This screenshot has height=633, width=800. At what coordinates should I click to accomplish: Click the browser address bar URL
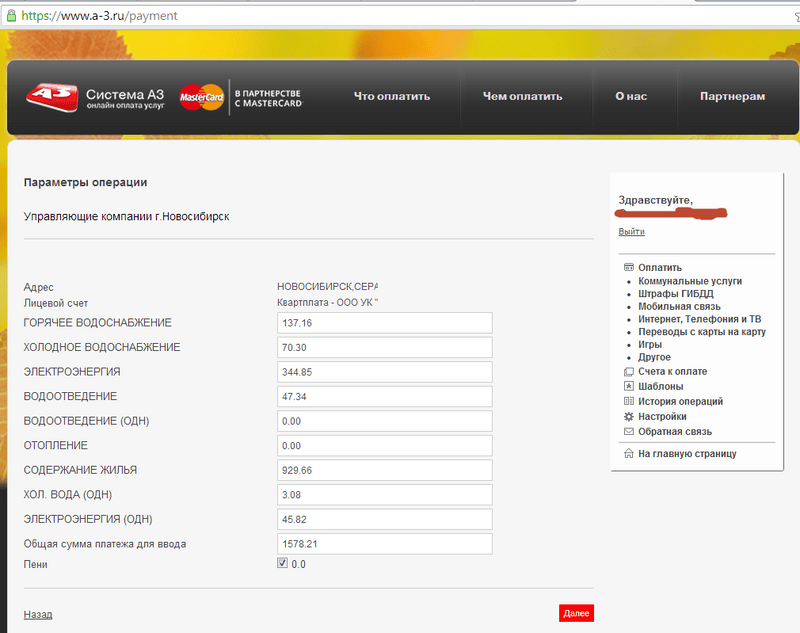100,16
